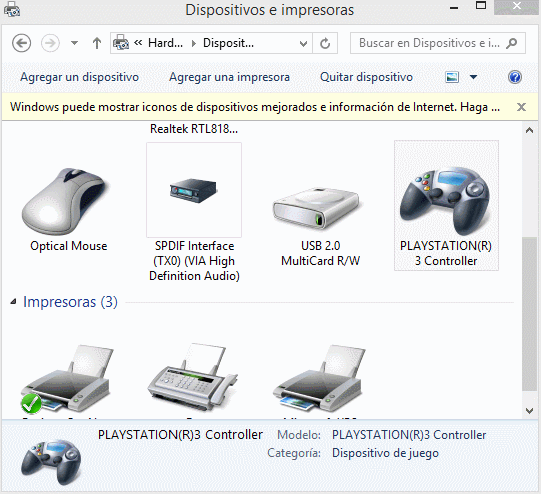Collapse the Impresoras (3) group
541x494 pixels.
coord(13,302)
